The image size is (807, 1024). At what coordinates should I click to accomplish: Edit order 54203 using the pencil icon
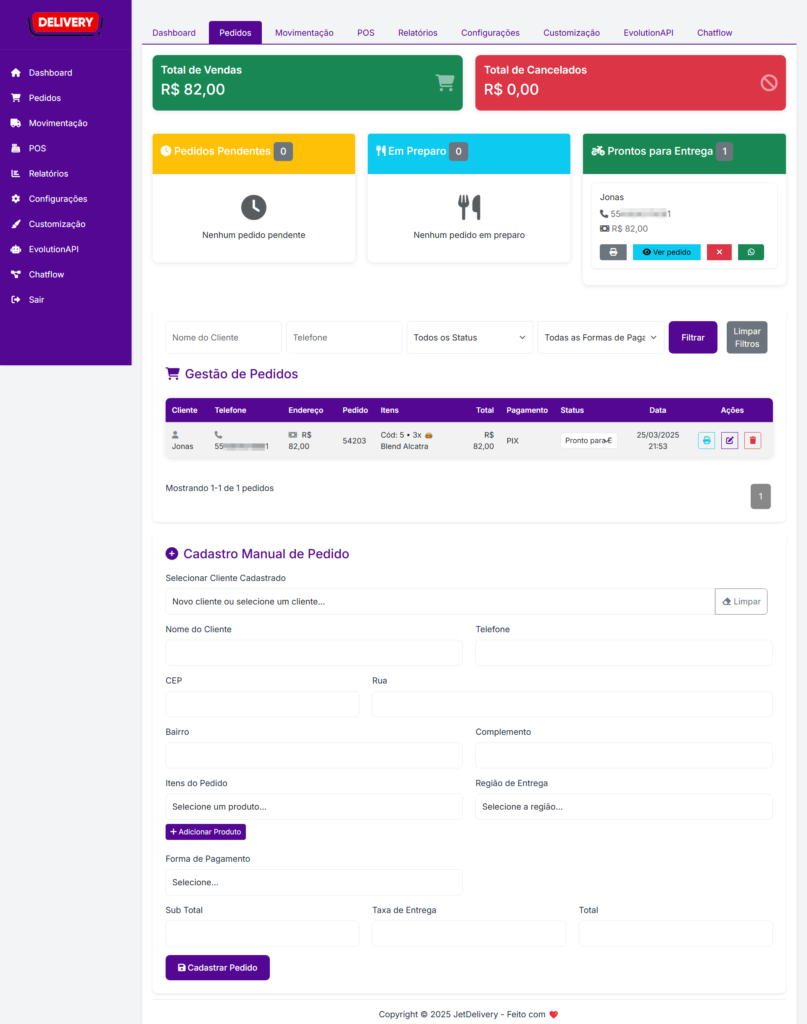point(729,440)
